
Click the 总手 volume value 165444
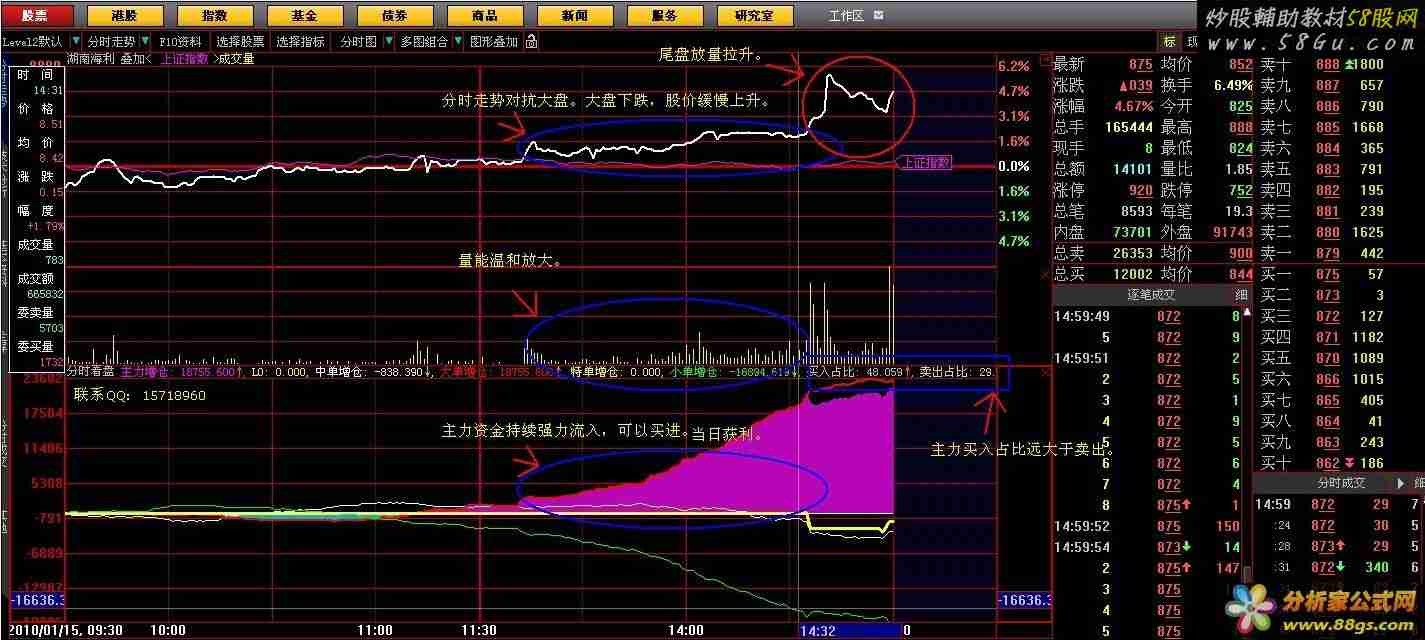coord(1127,127)
